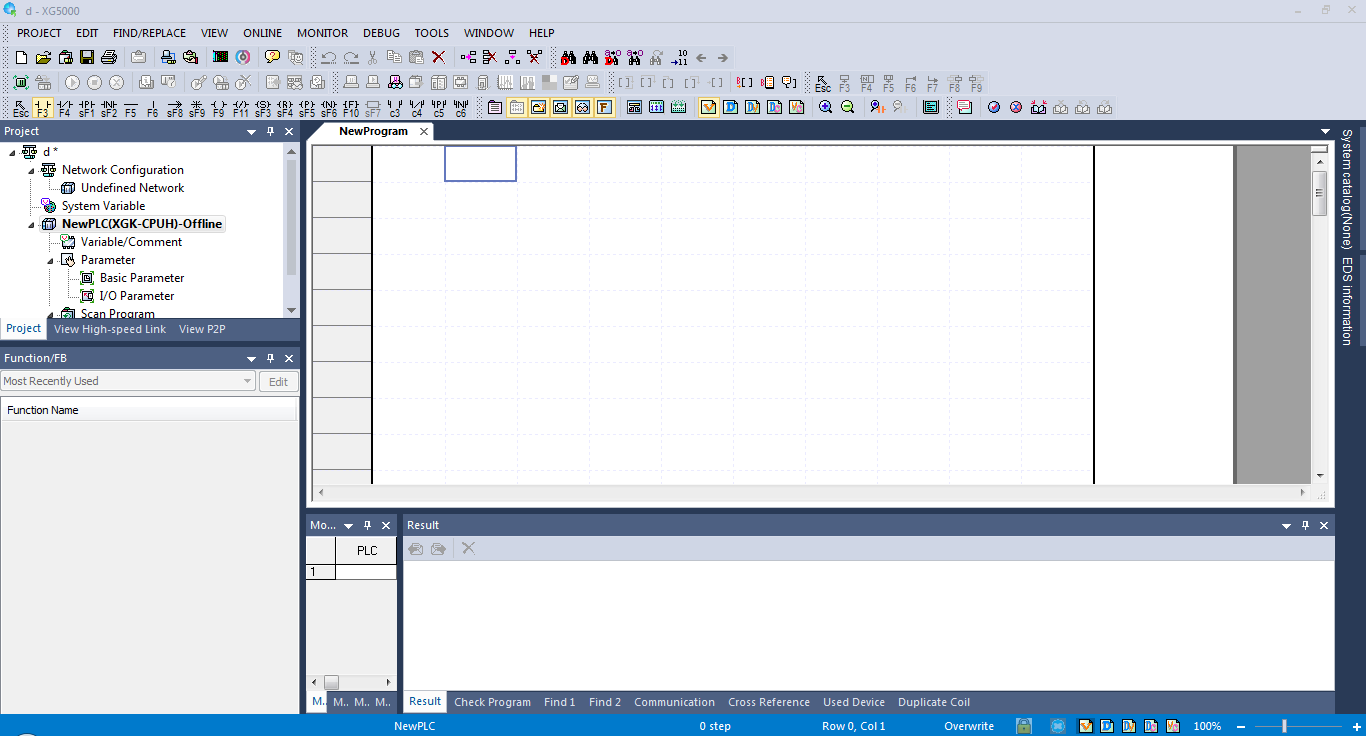This screenshot has height=736, width=1366.
Task: Click the Undo arrow in the toolbar
Action: [x=329, y=57]
